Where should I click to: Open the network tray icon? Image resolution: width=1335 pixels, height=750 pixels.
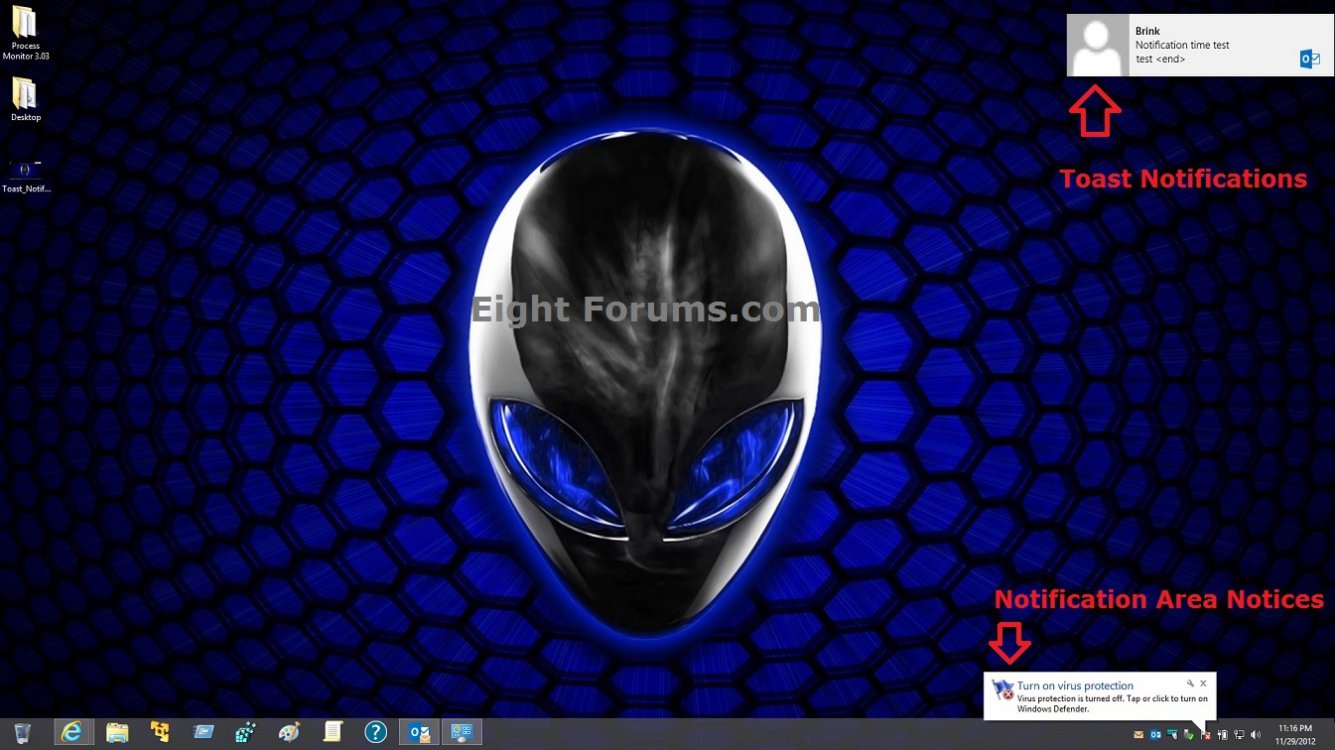(x=1239, y=735)
